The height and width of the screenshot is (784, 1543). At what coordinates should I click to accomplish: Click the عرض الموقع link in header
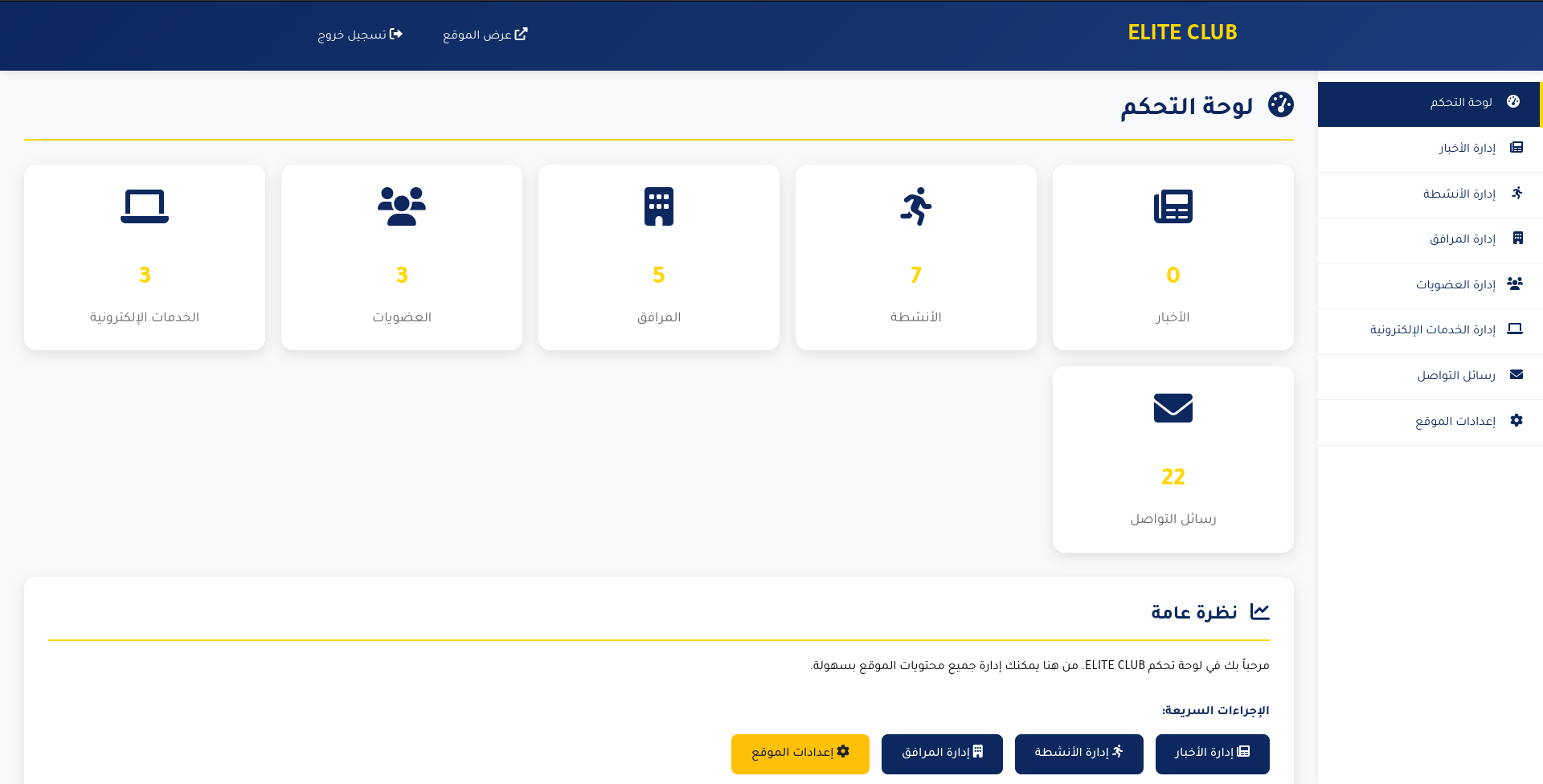tap(485, 35)
